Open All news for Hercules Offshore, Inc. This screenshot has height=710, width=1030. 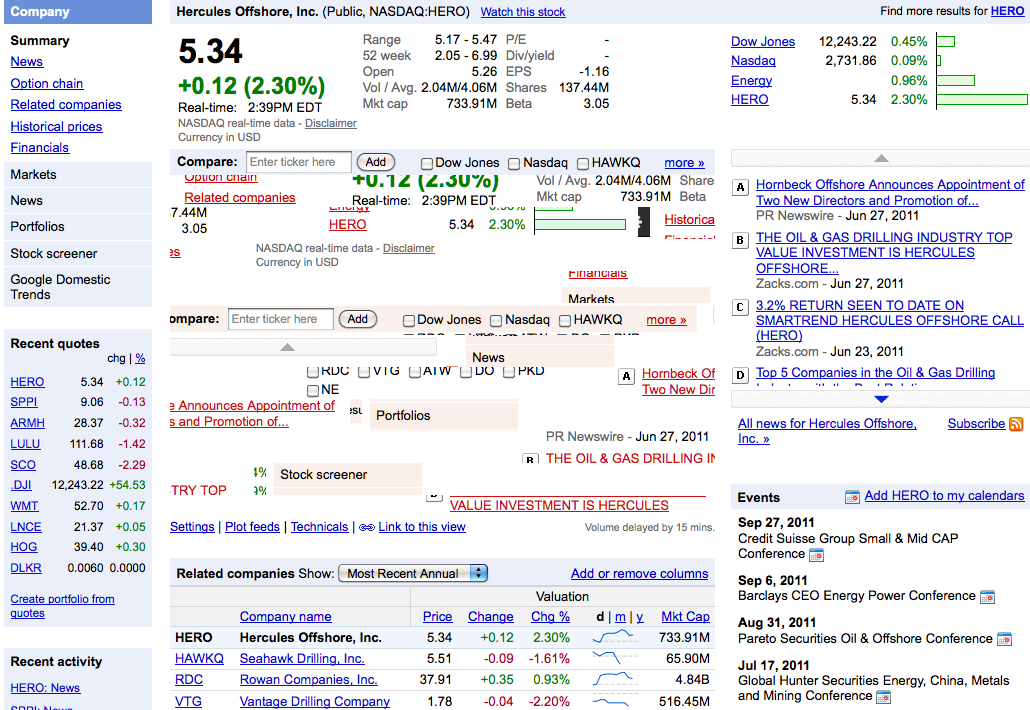click(827, 431)
